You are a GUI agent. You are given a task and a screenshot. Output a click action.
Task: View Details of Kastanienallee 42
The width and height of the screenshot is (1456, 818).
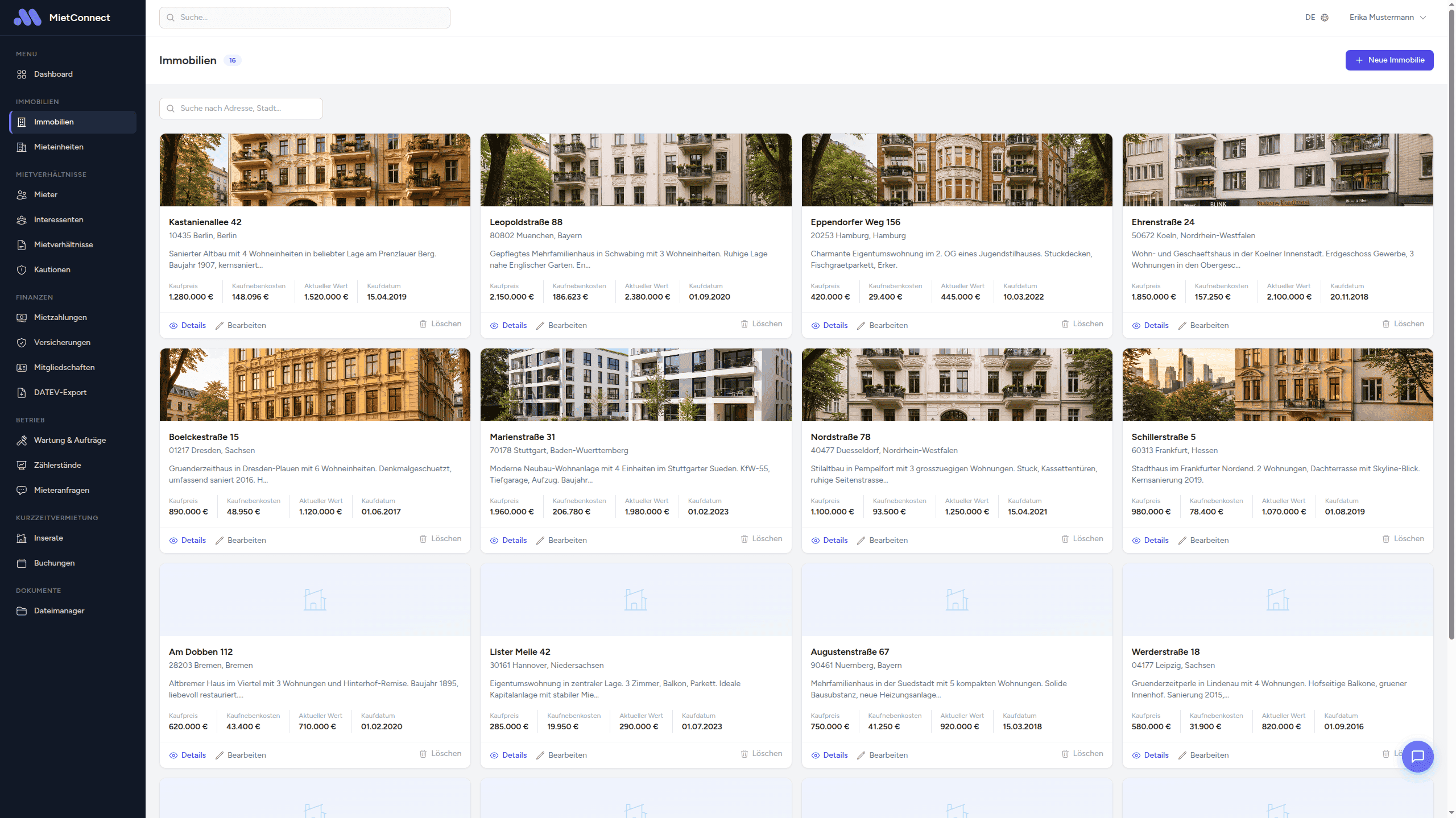(x=188, y=326)
